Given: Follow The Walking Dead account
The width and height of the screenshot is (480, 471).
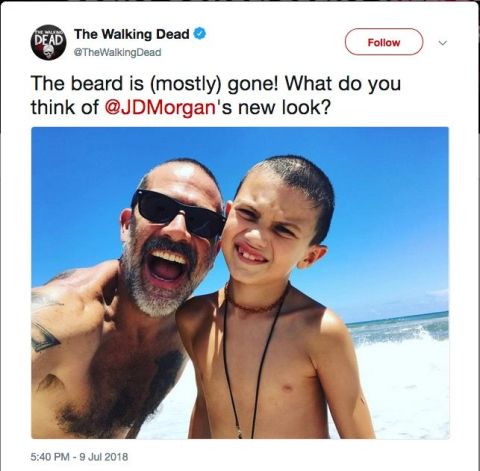Looking at the screenshot, I should [384, 42].
